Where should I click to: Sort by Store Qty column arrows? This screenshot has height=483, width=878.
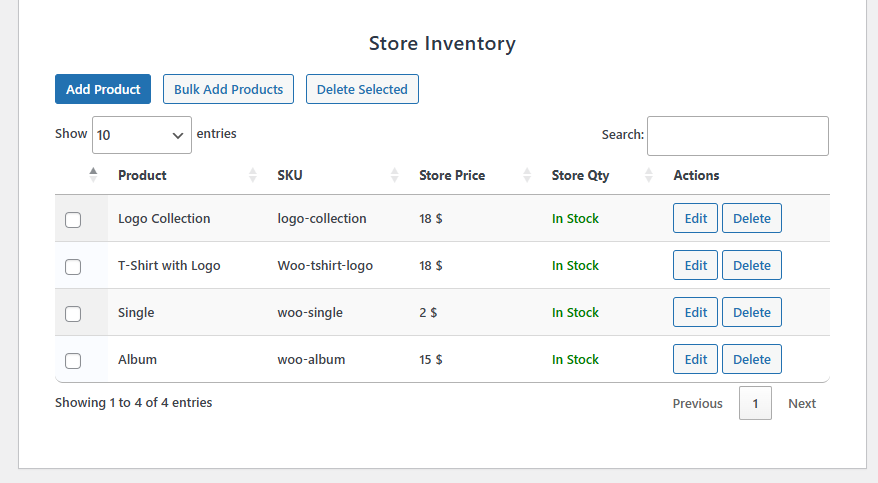pyautogui.click(x=649, y=175)
